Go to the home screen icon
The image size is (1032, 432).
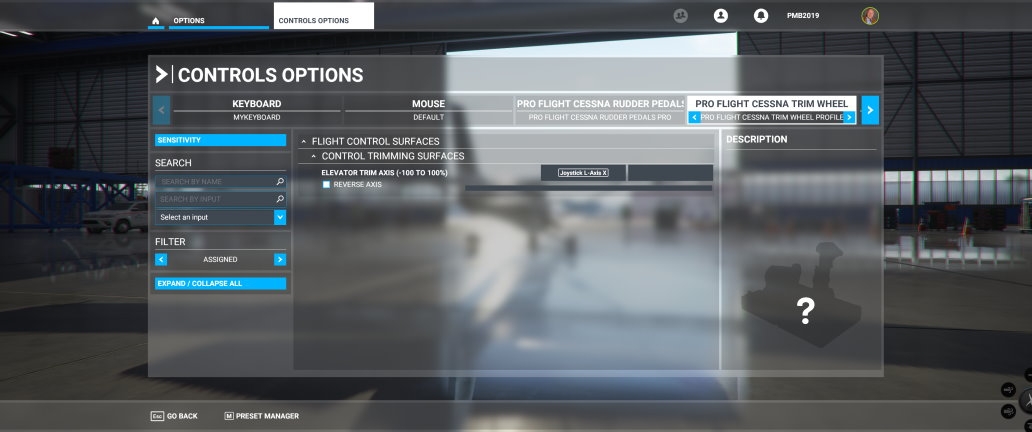click(x=155, y=21)
